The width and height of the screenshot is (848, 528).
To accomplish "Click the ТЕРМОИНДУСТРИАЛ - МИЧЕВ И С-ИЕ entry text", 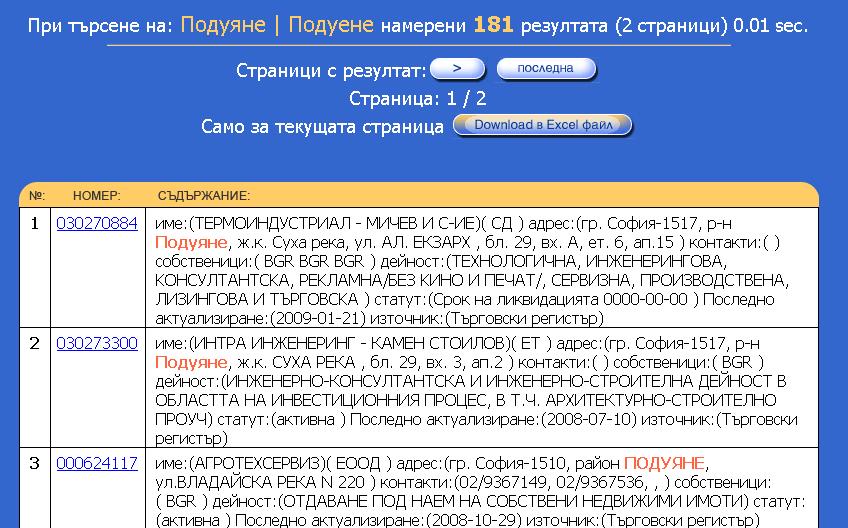I will tap(335, 223).
